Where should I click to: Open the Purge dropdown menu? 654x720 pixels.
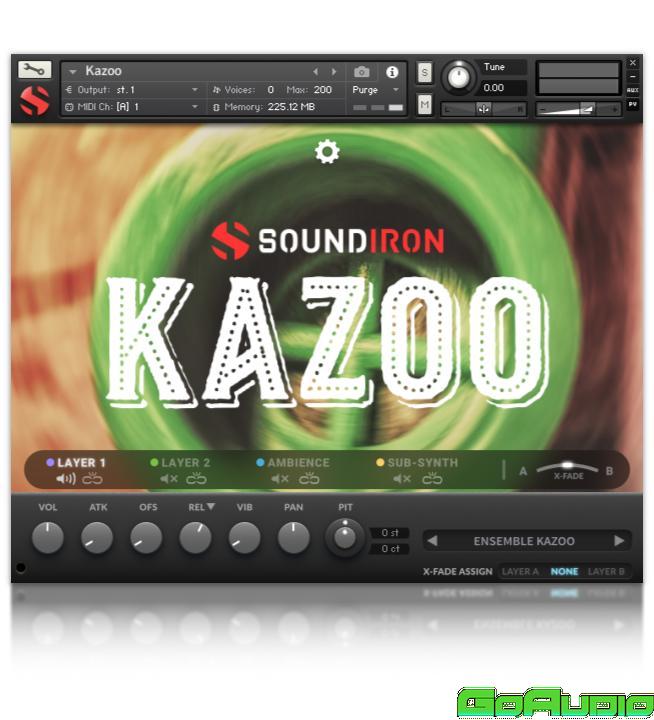click(x=376, y=89)
